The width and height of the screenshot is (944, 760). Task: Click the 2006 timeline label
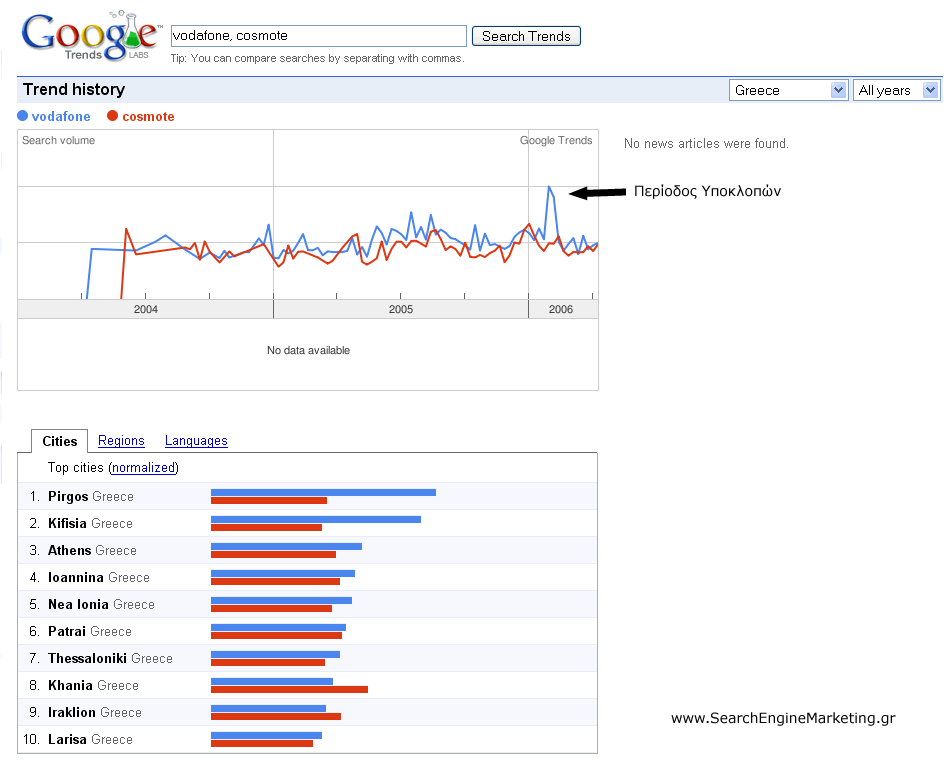[560, 309]
